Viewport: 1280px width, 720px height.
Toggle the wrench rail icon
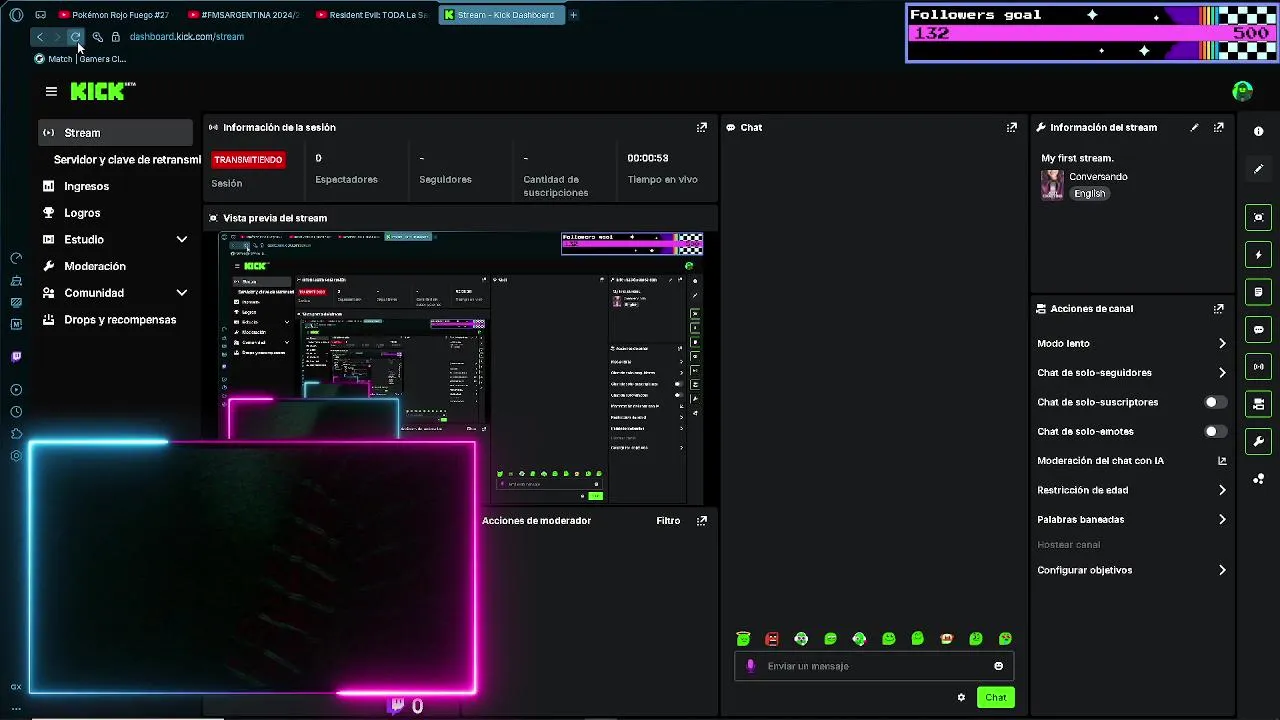1259,441
